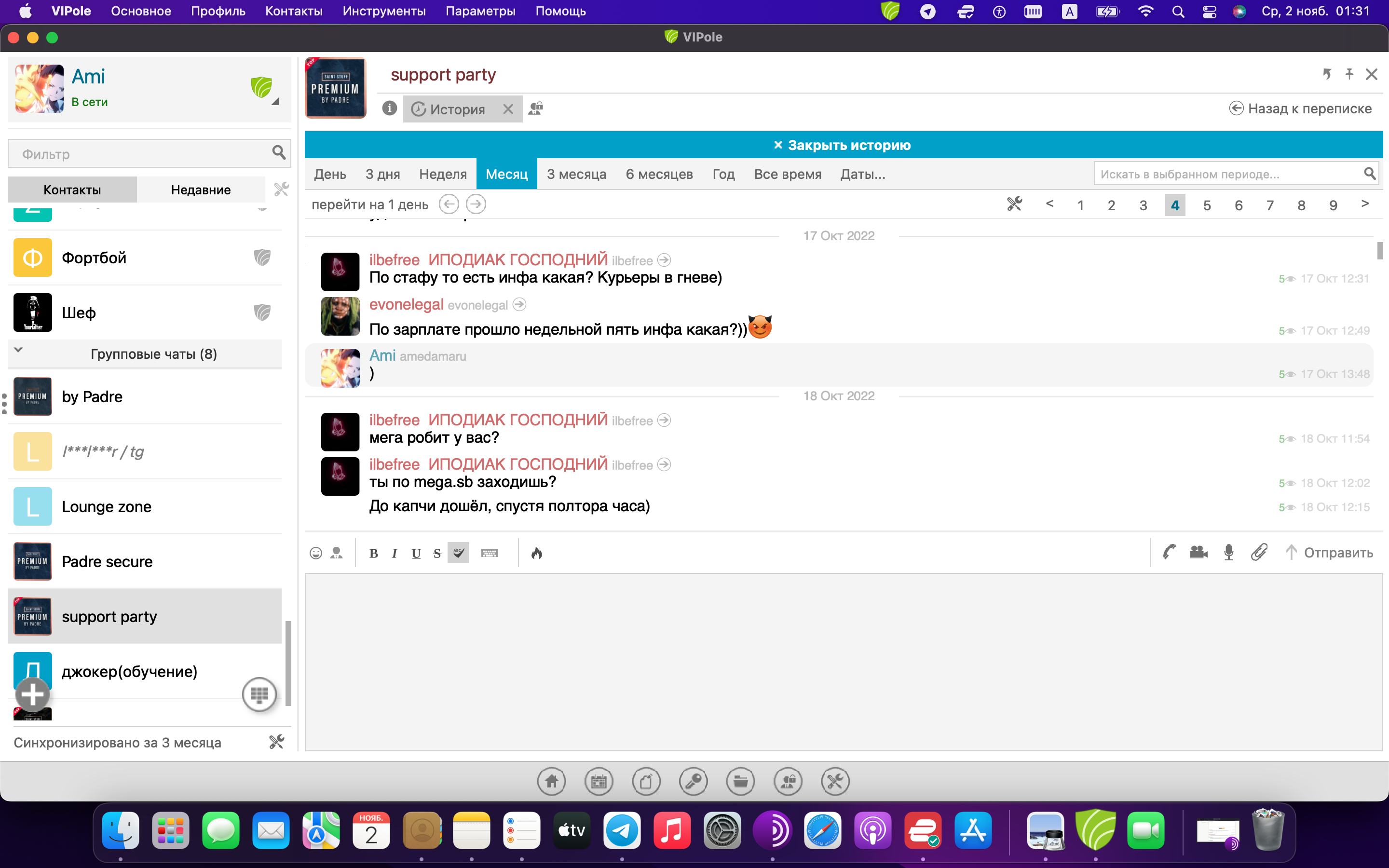Viewport: 1389px width, 868px height.
Task: Toggle strikethrough text formatting
Action: [x=437, y=554]
